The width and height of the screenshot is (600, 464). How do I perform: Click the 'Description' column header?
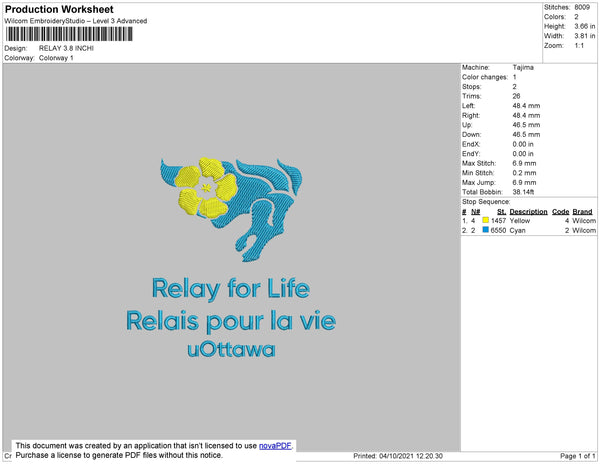pos(528,212)
